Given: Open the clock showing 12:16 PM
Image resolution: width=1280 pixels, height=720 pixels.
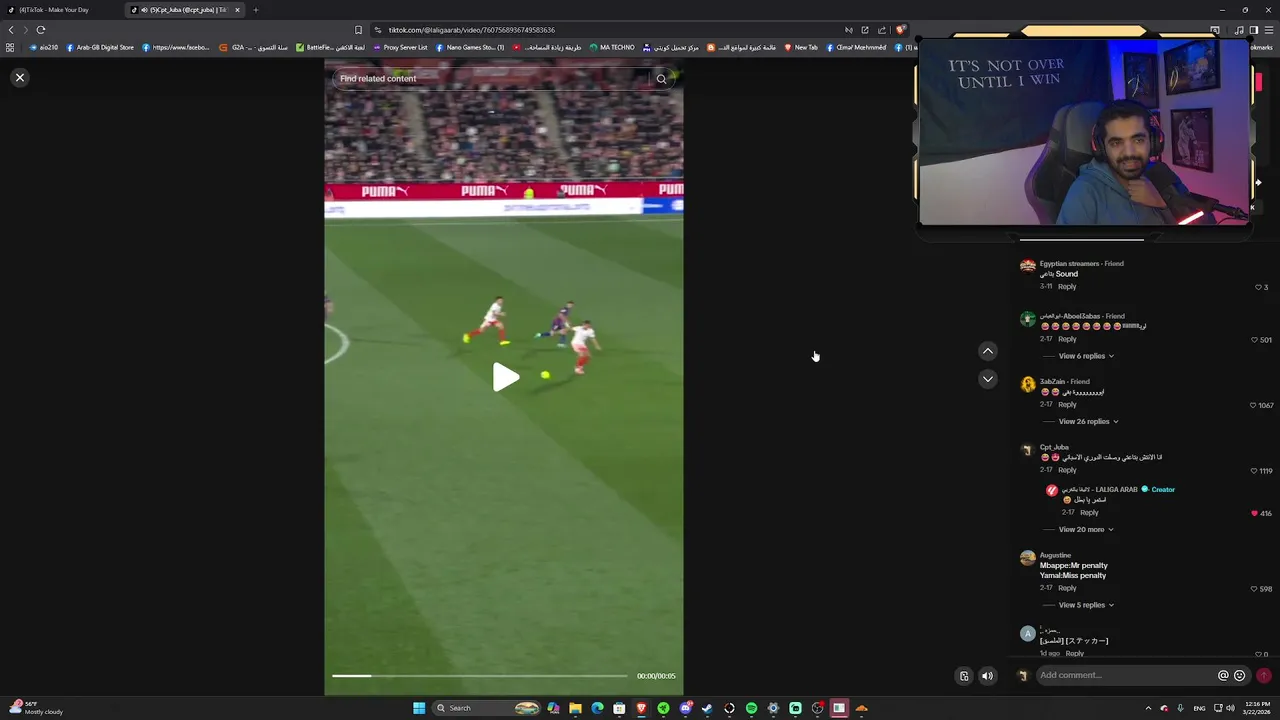Looking at the screenshot, I should tap(1256, 708).
